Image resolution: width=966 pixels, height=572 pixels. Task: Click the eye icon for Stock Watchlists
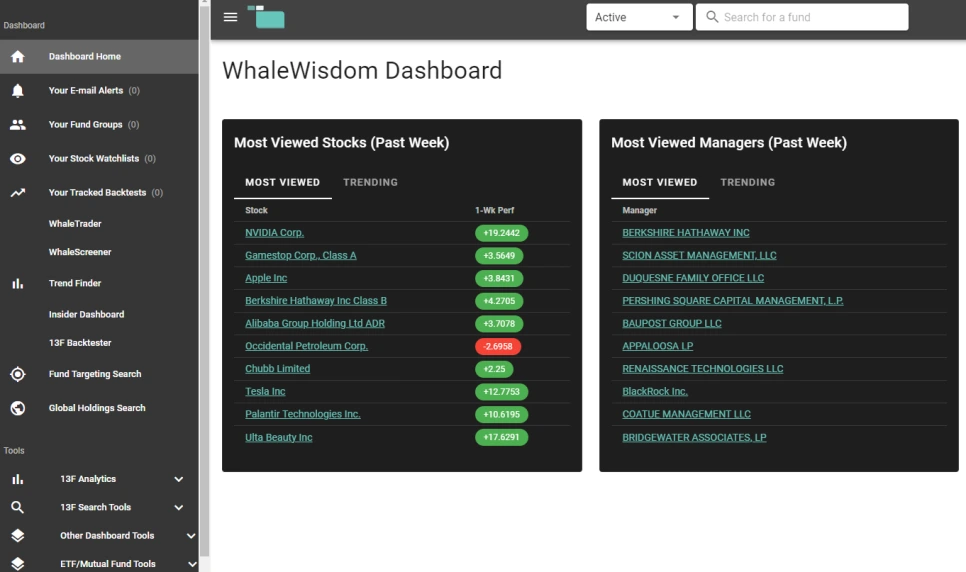[x=18, y=158]
